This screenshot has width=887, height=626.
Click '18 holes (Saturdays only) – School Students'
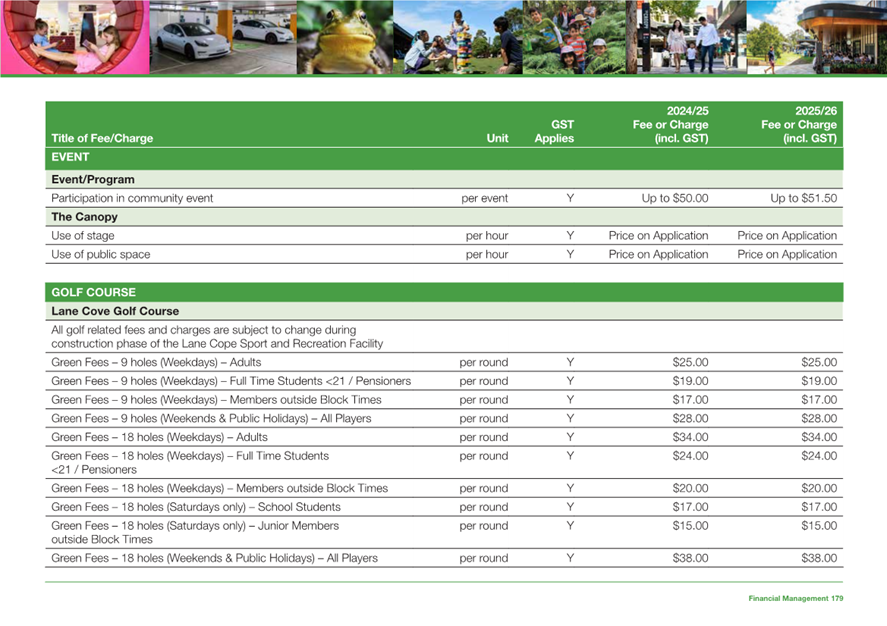[x=196, y=507]
